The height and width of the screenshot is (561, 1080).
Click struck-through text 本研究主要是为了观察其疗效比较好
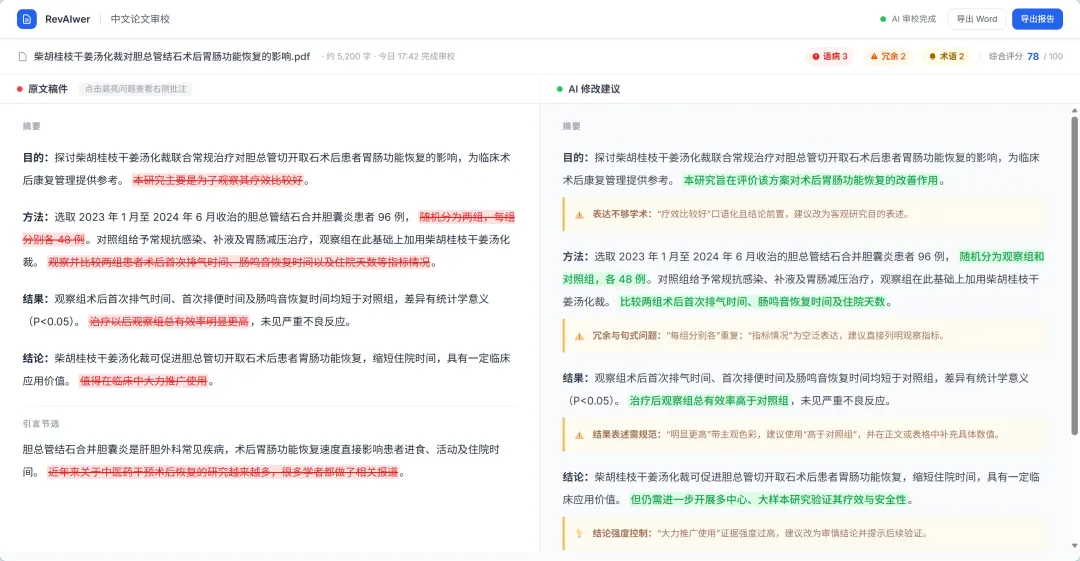coord(218,181)
